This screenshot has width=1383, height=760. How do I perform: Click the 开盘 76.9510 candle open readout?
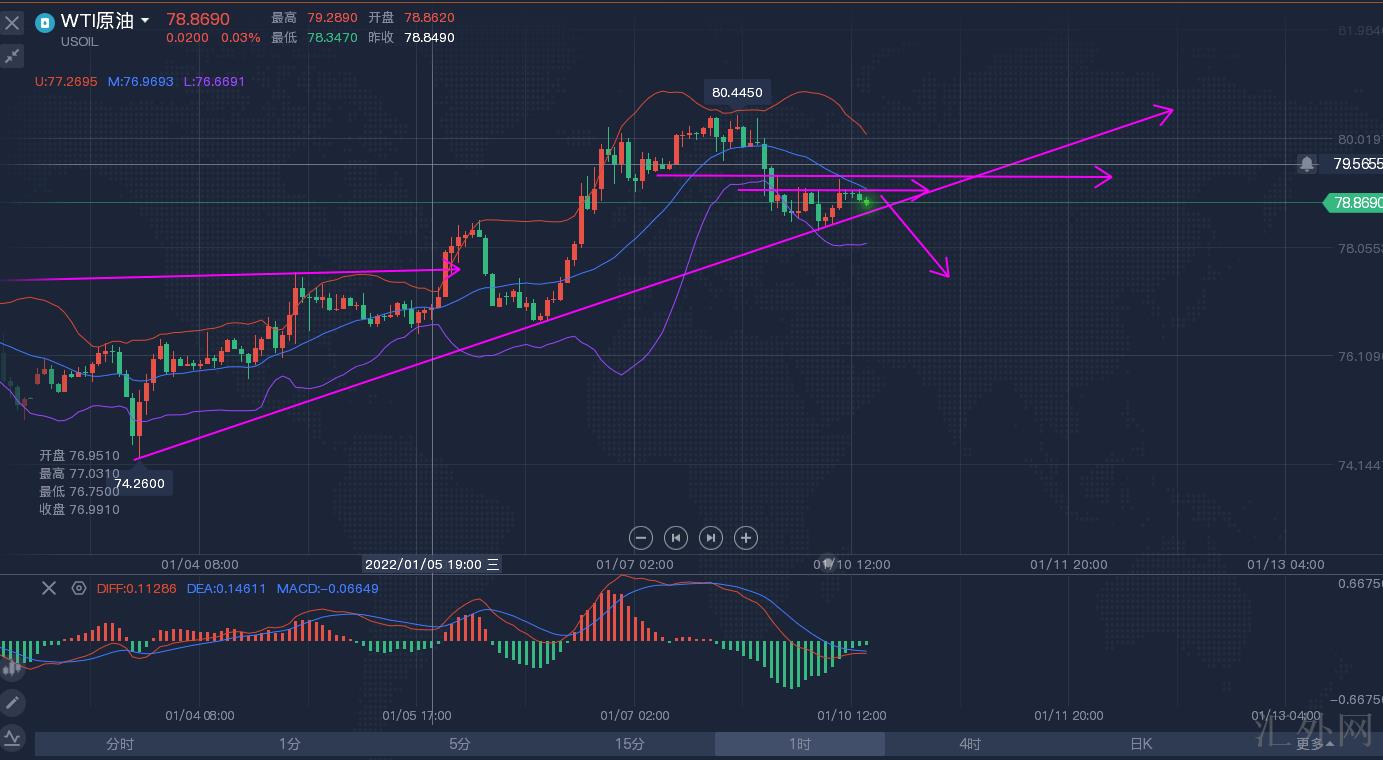[x=79, y=456]
